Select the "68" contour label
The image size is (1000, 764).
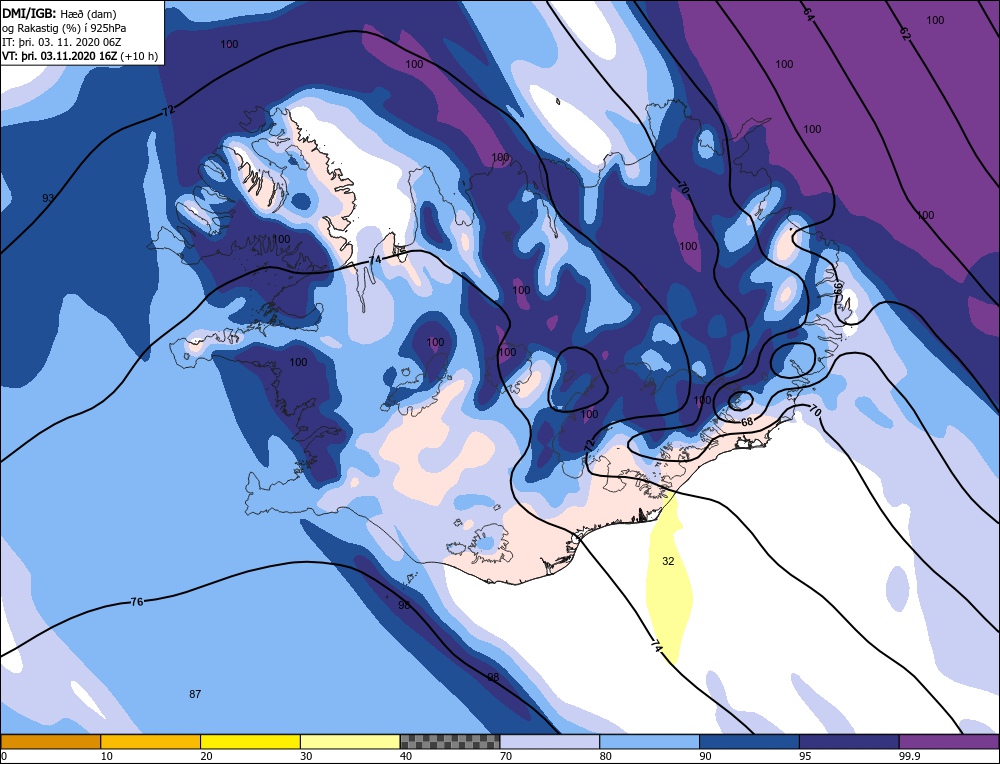[x=747, y=422]
